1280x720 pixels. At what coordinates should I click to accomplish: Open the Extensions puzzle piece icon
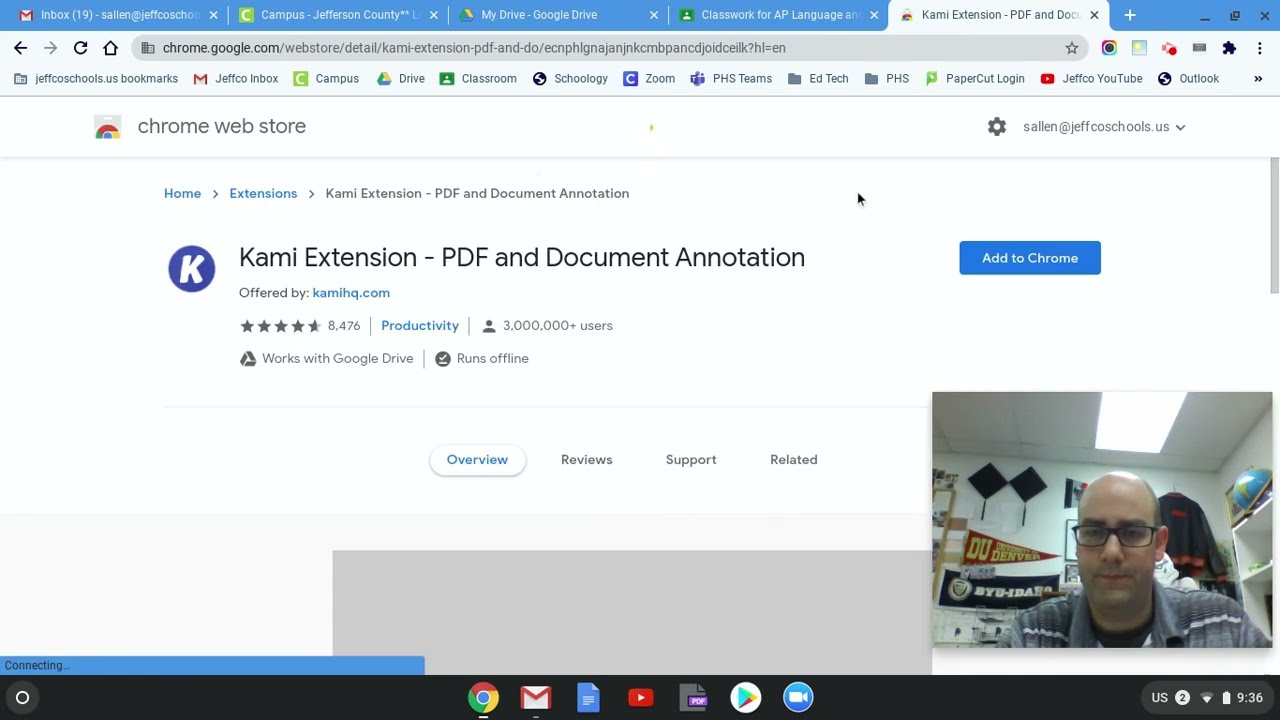pos(1229,48)
